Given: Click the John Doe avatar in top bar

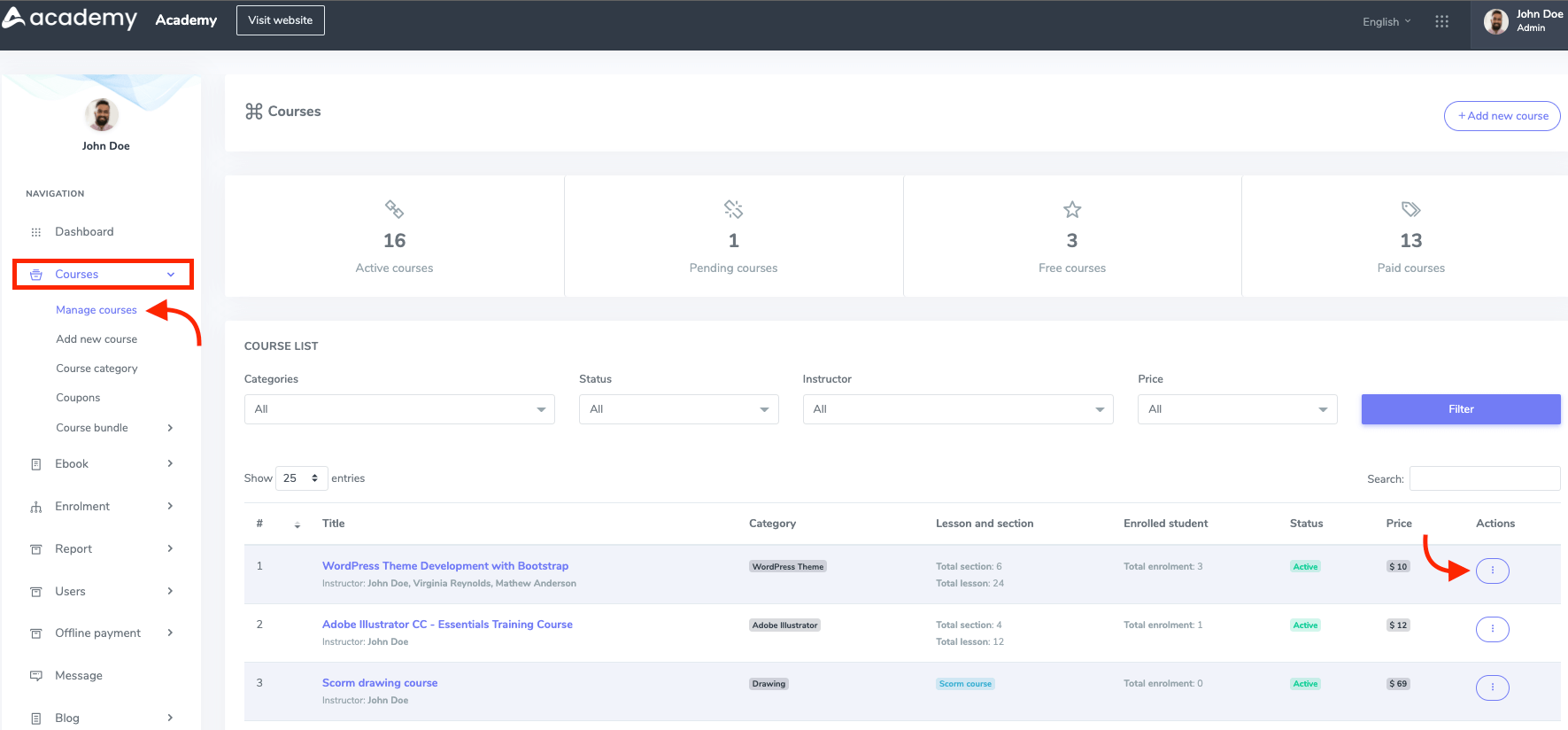Looking at the screenshot, I should (x=1495, y=21).
